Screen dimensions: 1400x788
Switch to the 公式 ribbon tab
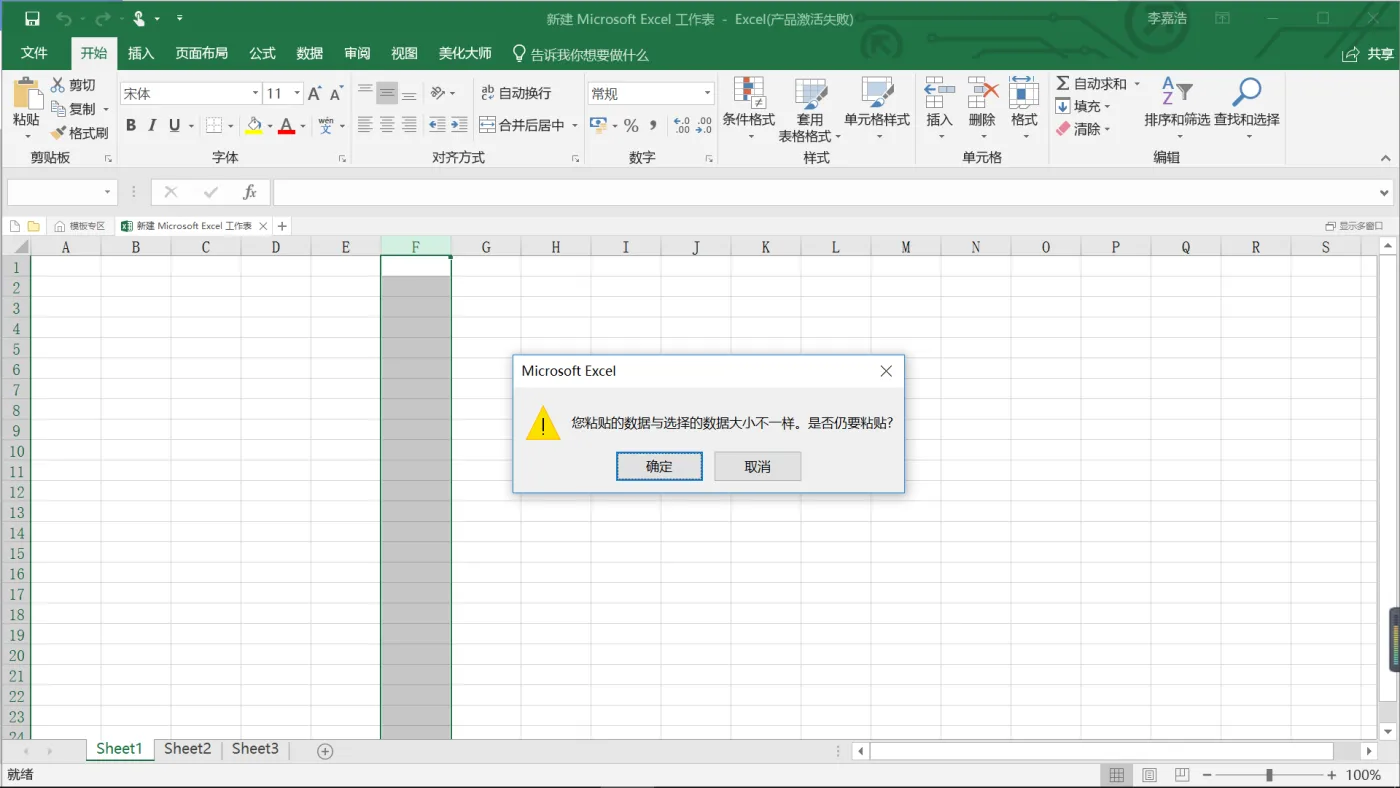(x=263, y=53)
